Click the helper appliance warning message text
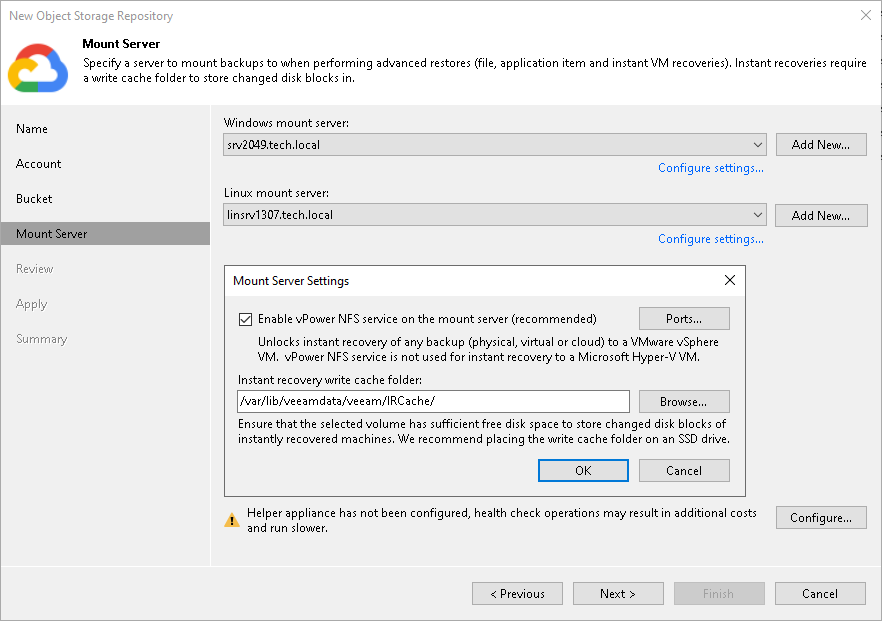 (x=502, y=520)
